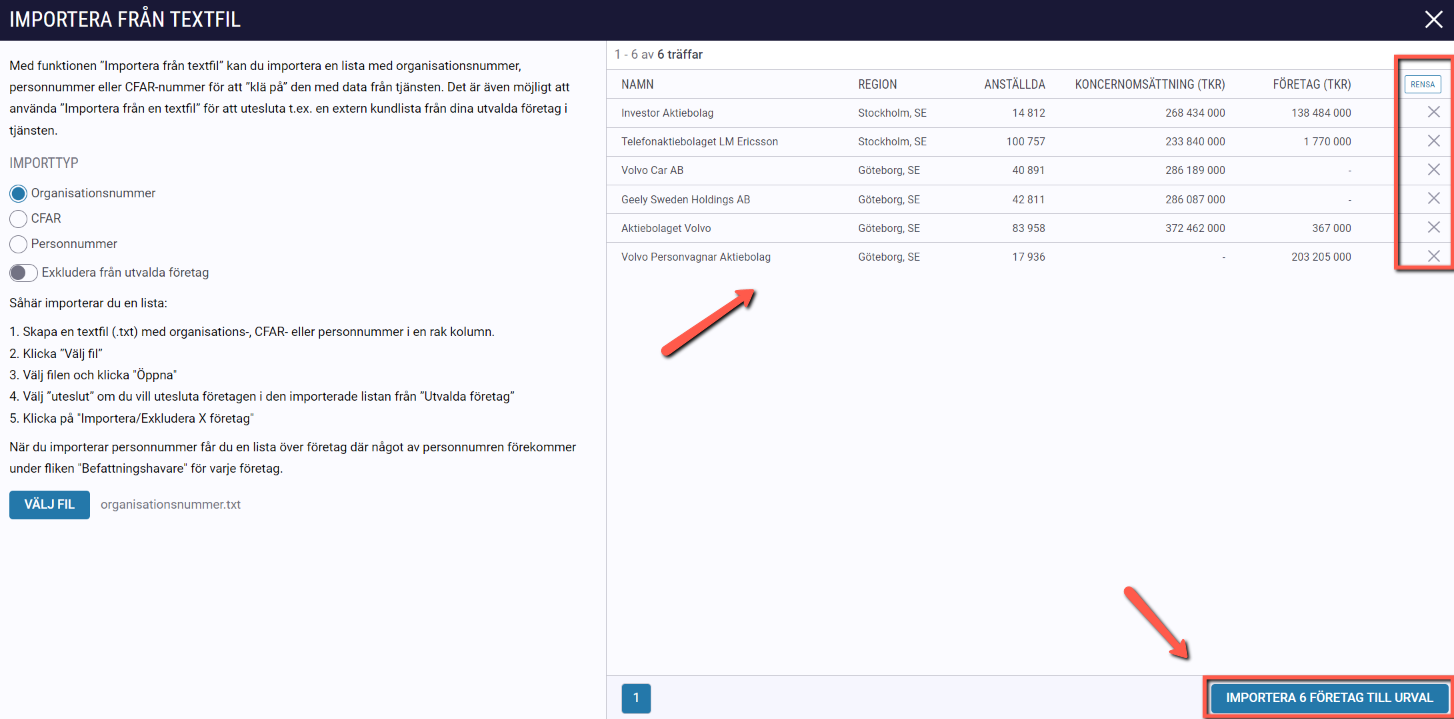
Task: Go to results page 1
Action: [x=636, y=698]
